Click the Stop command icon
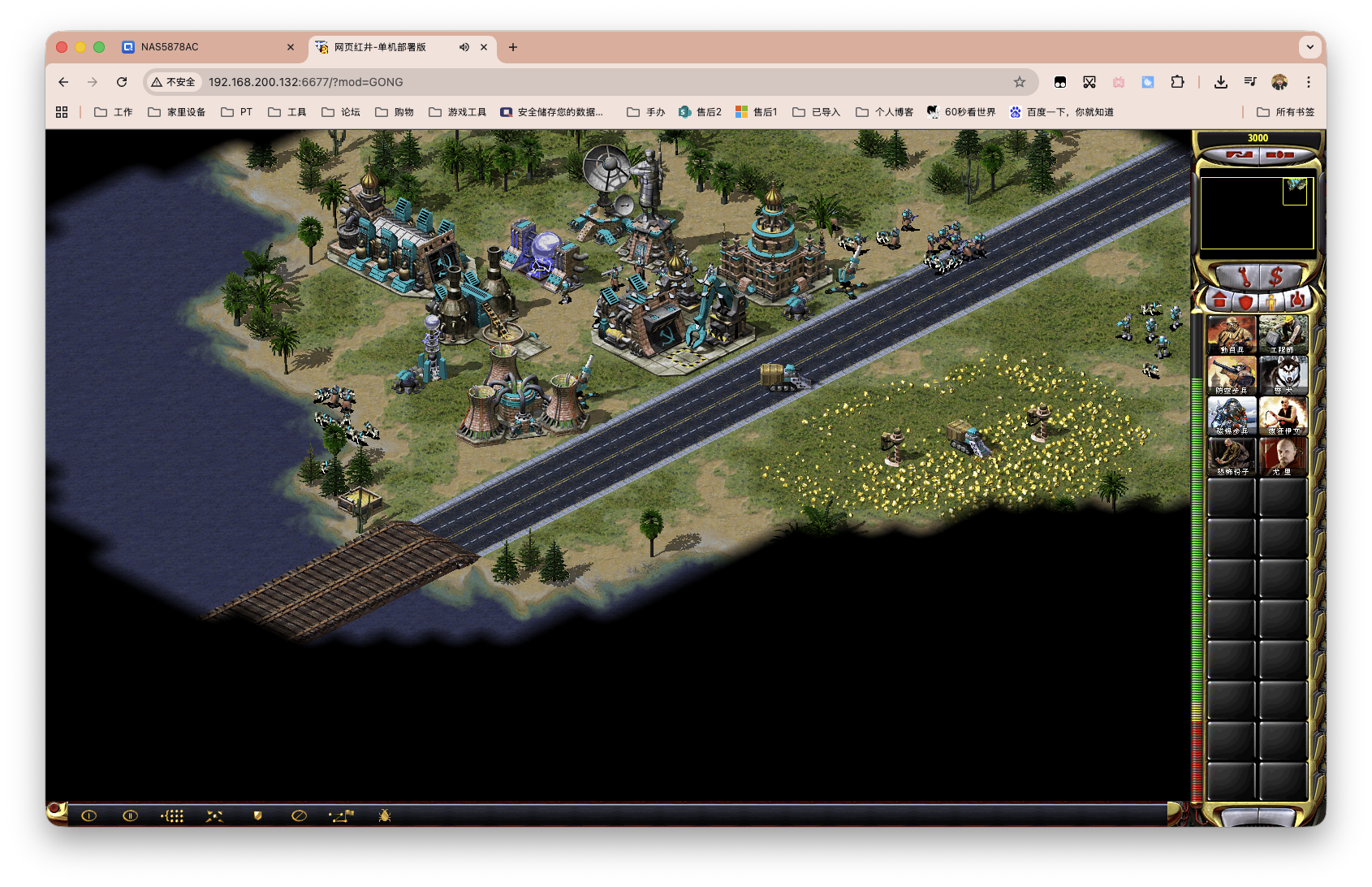1372x887 pixels. coord(299,816)
